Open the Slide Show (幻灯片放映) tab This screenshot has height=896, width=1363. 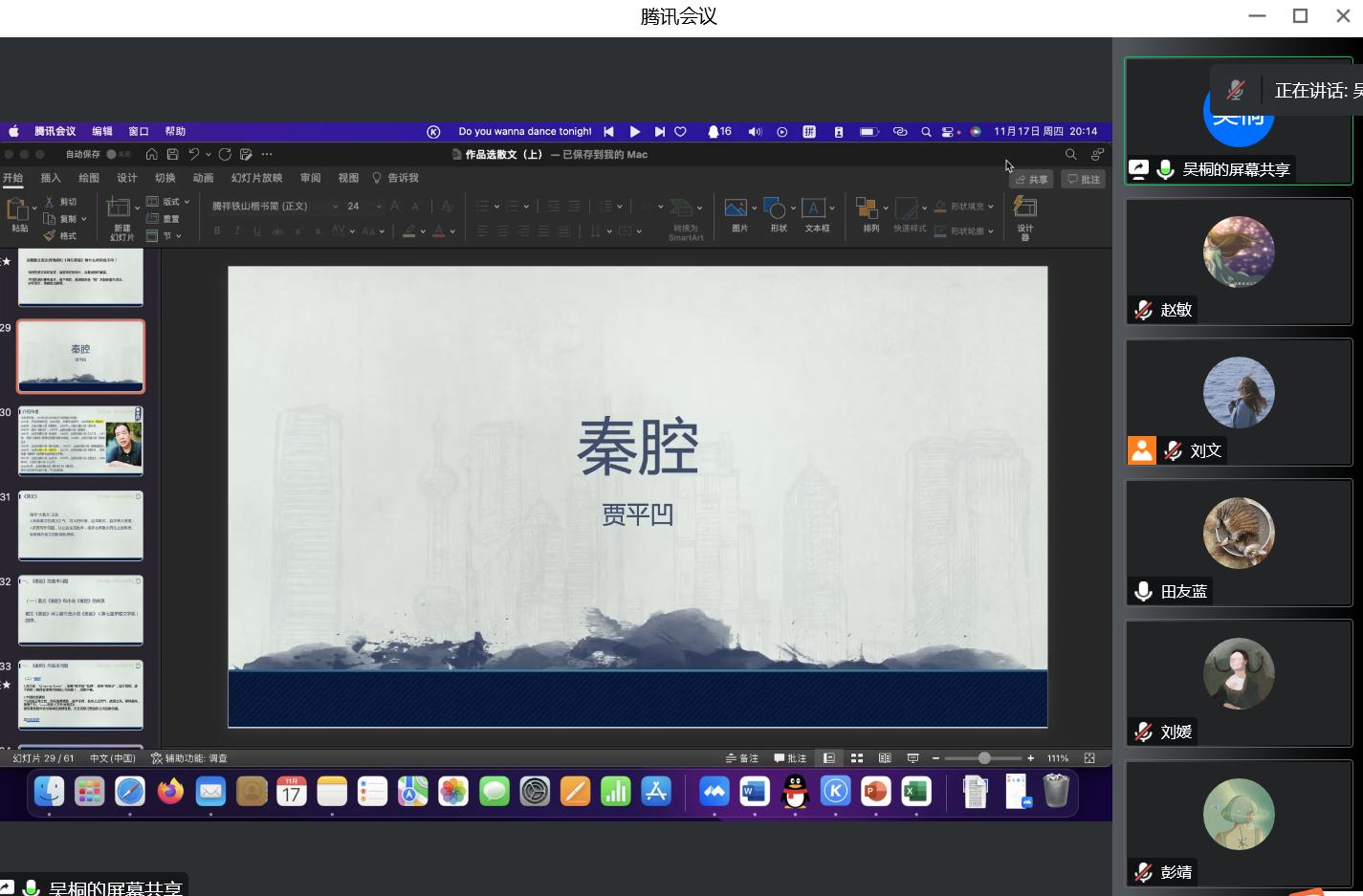256,178
